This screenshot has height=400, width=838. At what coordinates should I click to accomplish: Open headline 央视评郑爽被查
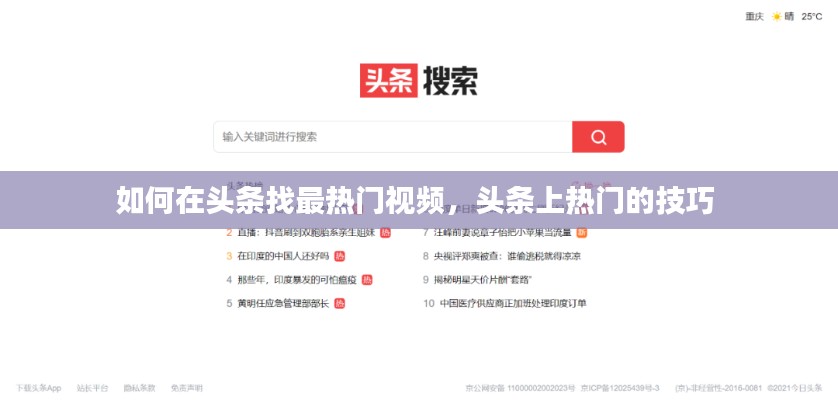507,256
